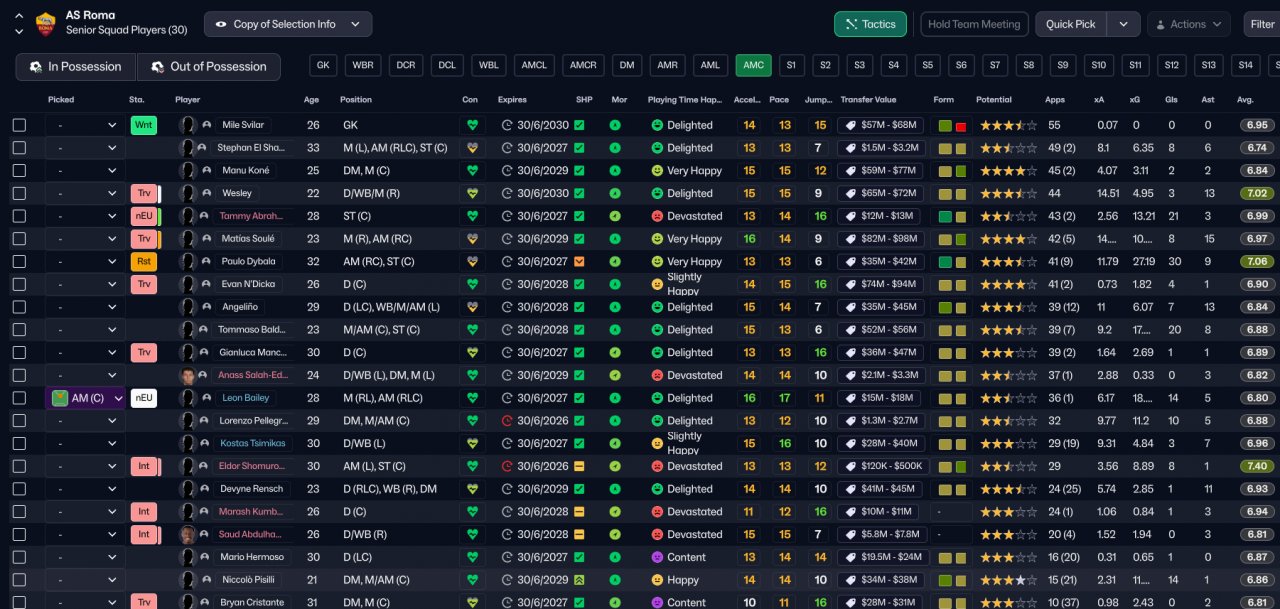This screenshot has width=1280, height=609.
Task: Switch to the In Possession tab
Action: 76,67
